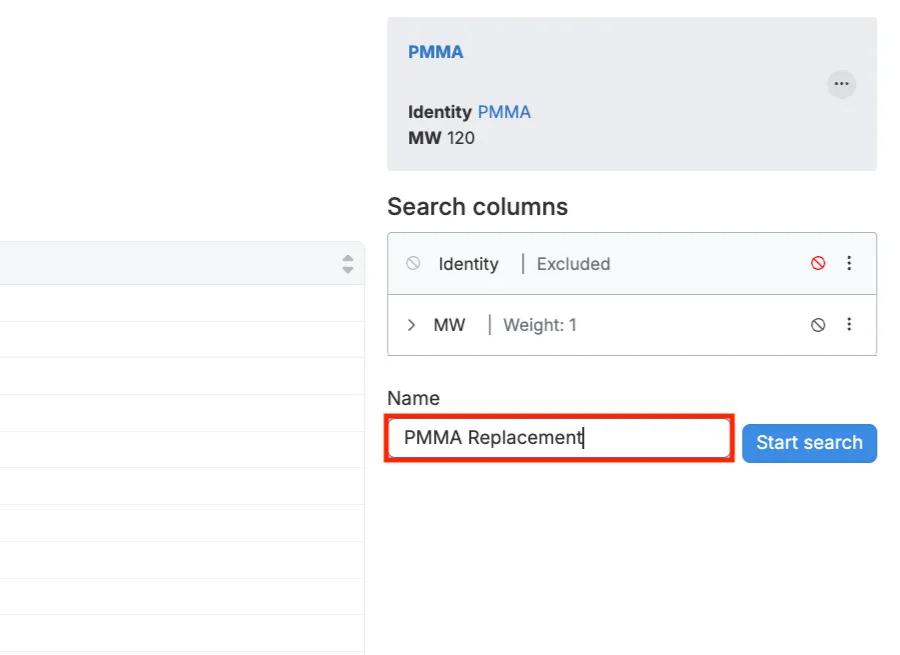The image size is (900, 655).
Task: Click the sort down arrow in table header
Action: (x=347, y=270)
